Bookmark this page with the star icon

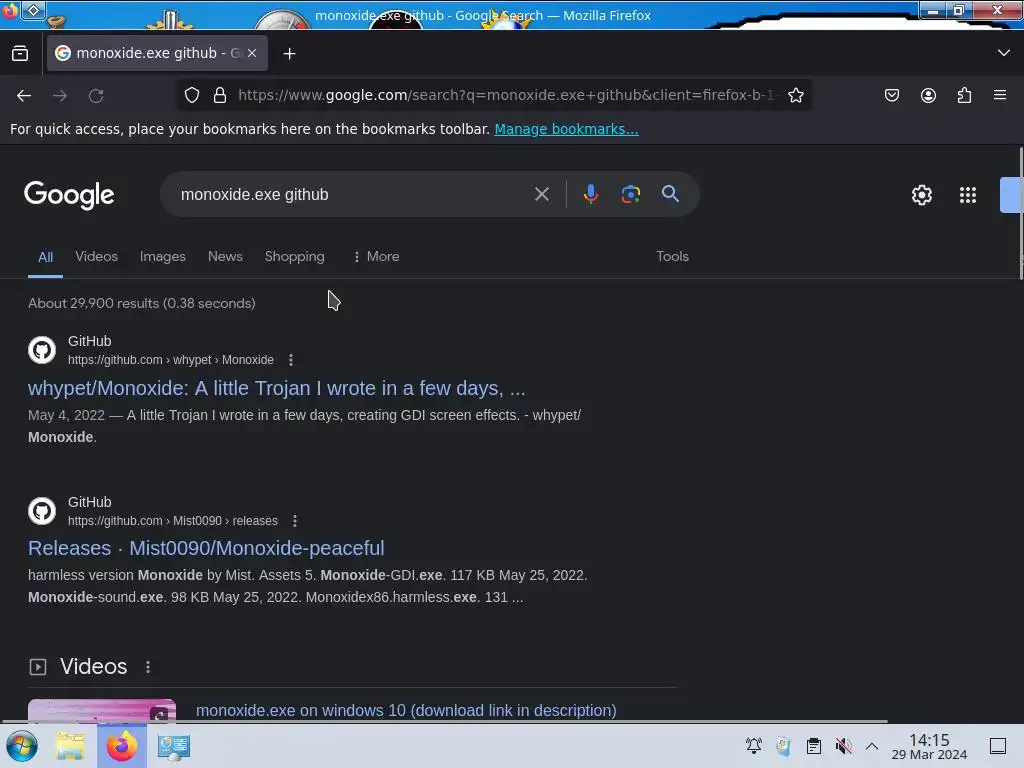tap(795, 95)
